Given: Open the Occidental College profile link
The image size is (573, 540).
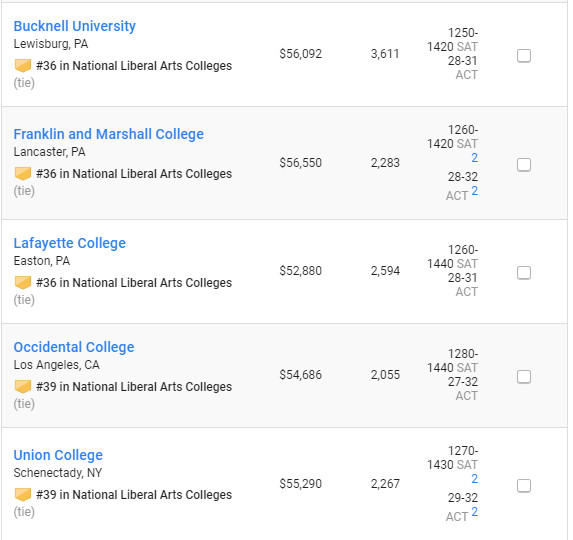Looking at the screenshot, I should click(x=74, y=347).
